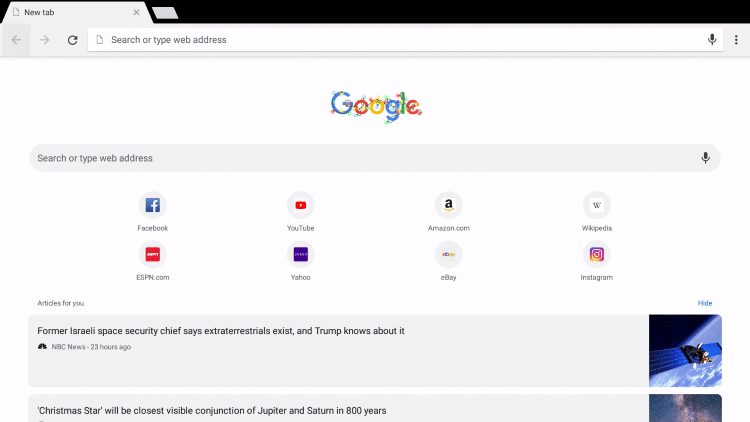Viewport: 750px width, 422px height.
Task: Open a new tab with the tab button
Action: (165, 13)
